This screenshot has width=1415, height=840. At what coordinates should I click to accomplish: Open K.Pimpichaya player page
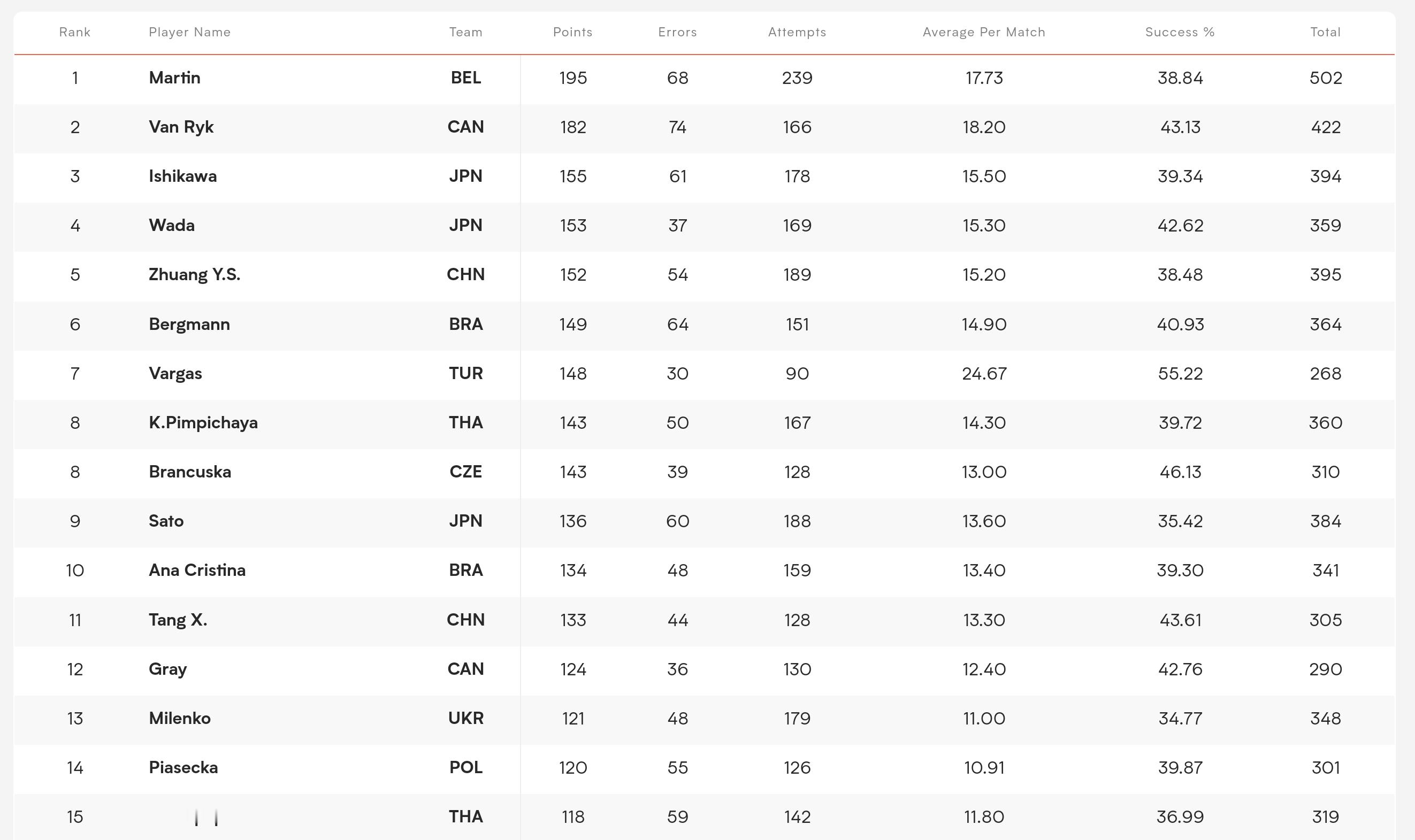[203, 423]
